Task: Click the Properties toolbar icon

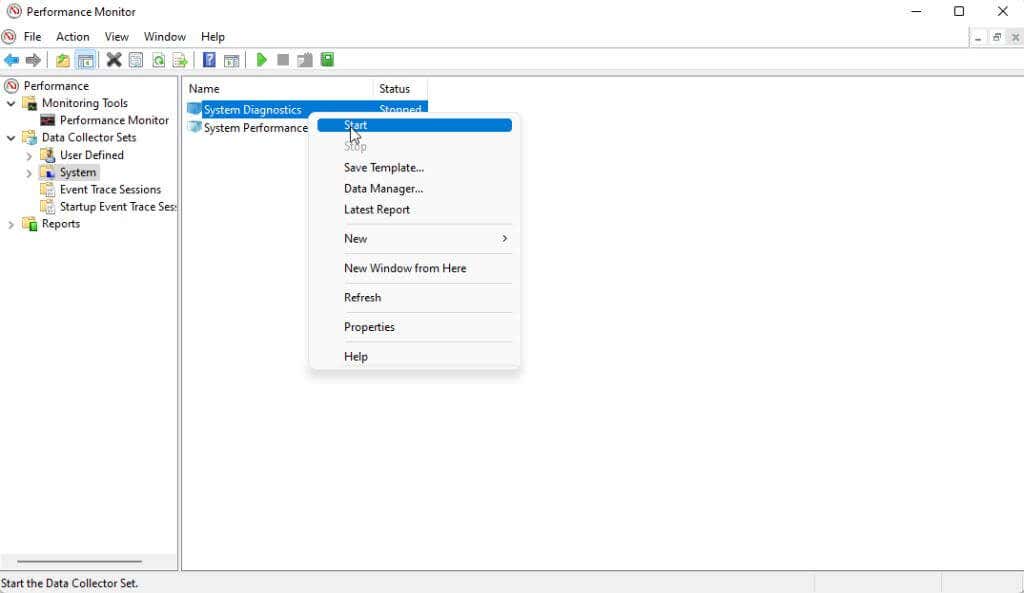Action: point(136,60)
